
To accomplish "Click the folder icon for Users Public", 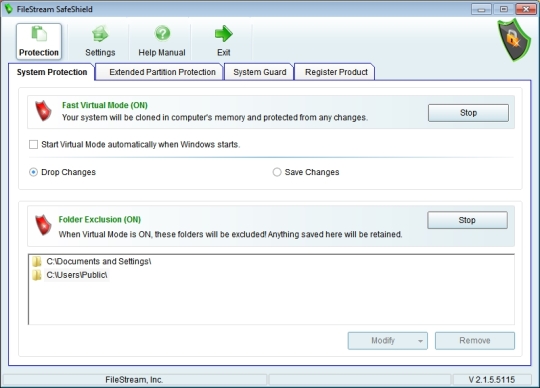I will (x=37, y=275).
